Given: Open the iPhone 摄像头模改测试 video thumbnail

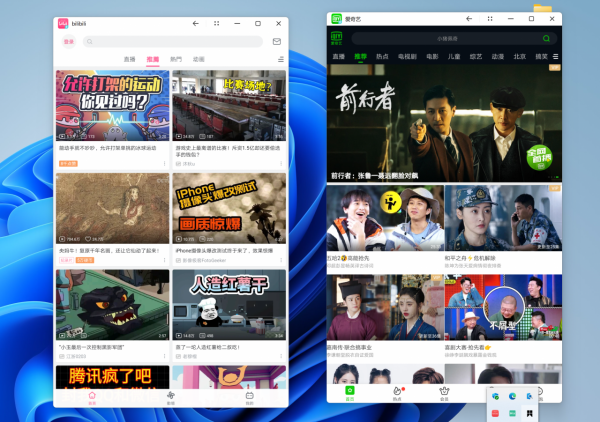Looking at the screenshot, I should coord(227,209).
